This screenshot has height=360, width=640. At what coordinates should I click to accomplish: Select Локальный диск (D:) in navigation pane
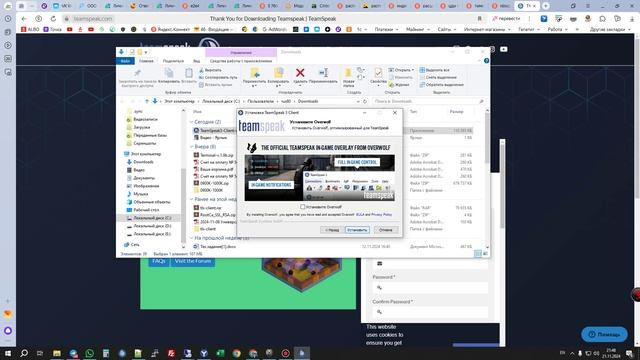click(x=149, y=226)
